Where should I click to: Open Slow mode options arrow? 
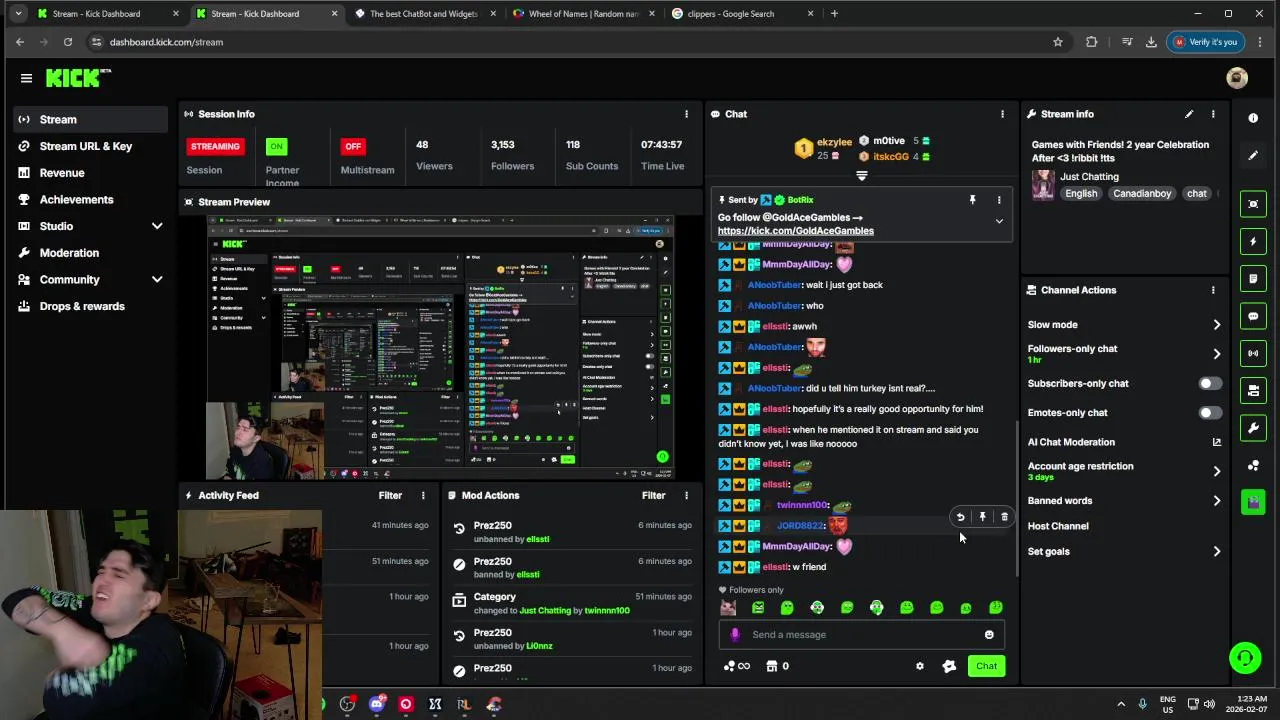pos(1216,325)
